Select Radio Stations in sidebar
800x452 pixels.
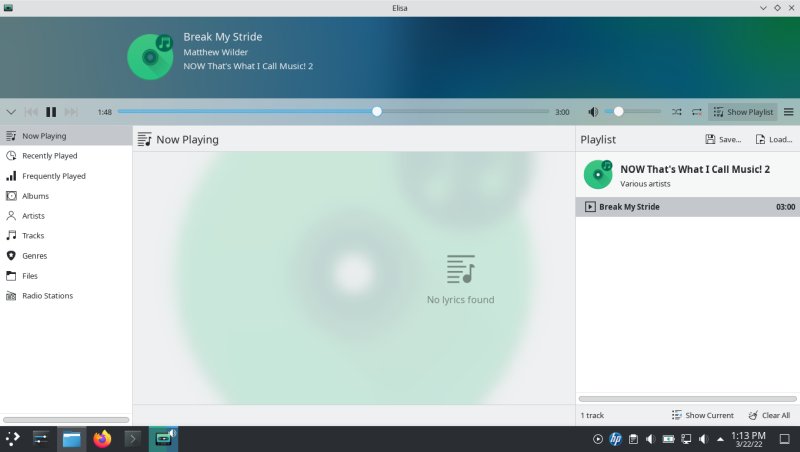pos(47,296)
